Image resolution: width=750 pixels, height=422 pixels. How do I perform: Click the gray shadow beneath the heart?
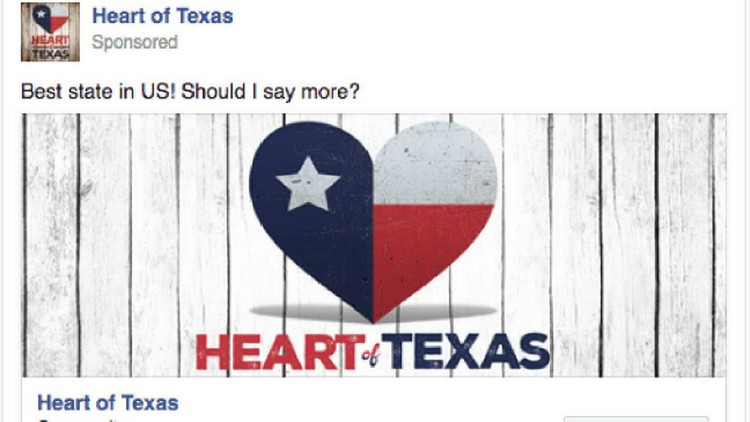373,313
